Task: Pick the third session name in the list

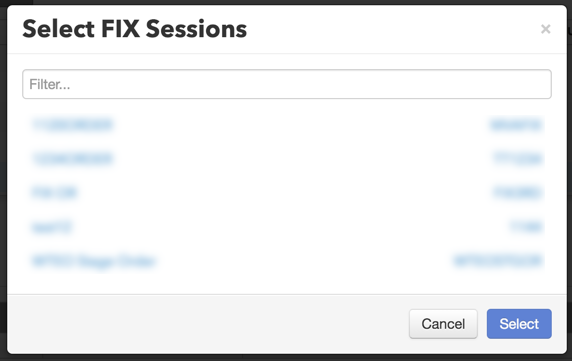Action: click(54, 193)
